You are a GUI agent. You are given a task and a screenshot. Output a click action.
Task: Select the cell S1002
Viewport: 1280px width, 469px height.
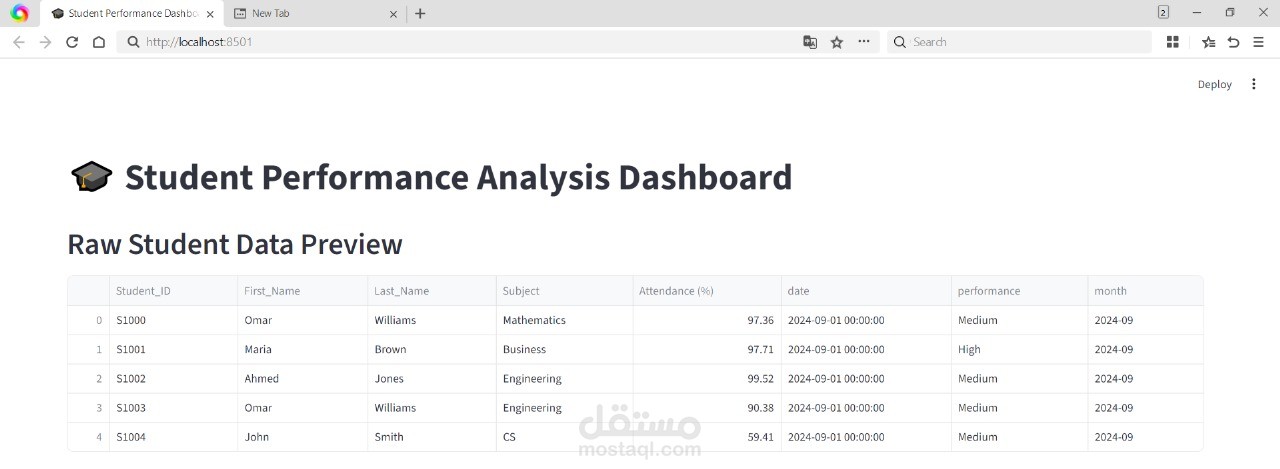click(174, 378)
